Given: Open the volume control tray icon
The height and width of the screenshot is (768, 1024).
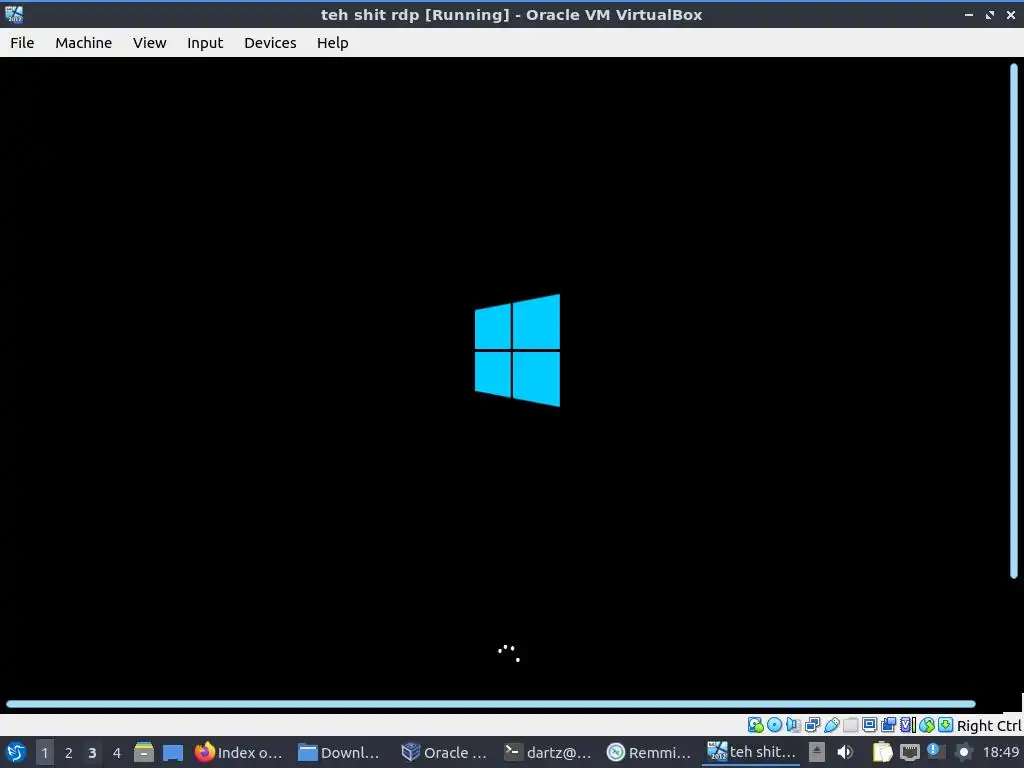Looking at the screenshot, I should click(845, 752).
